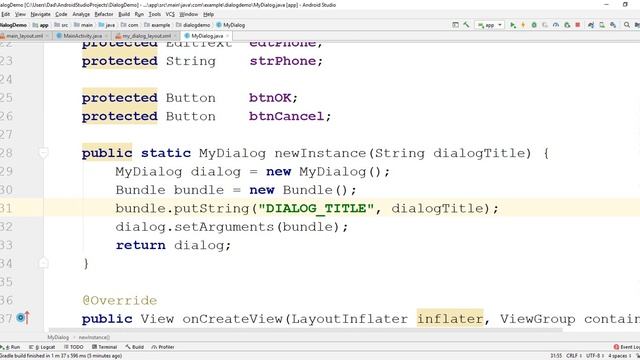Open the View menu
Screen dimensions: 640x360
20,14
